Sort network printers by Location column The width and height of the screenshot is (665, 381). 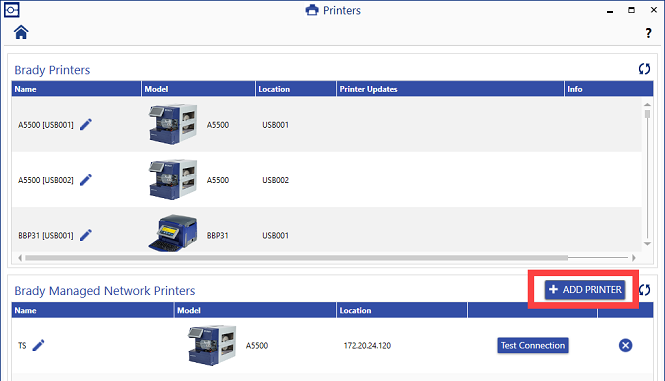click(x=402, y=310)
